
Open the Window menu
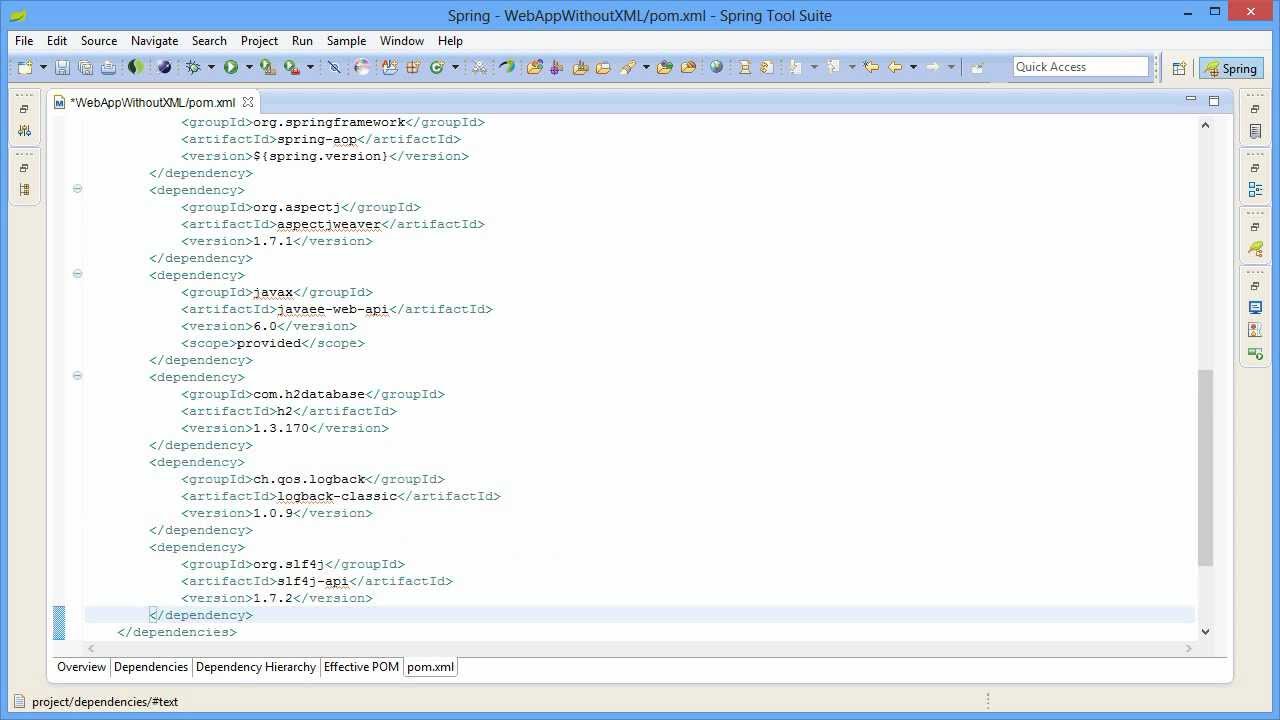pos(402,41)
